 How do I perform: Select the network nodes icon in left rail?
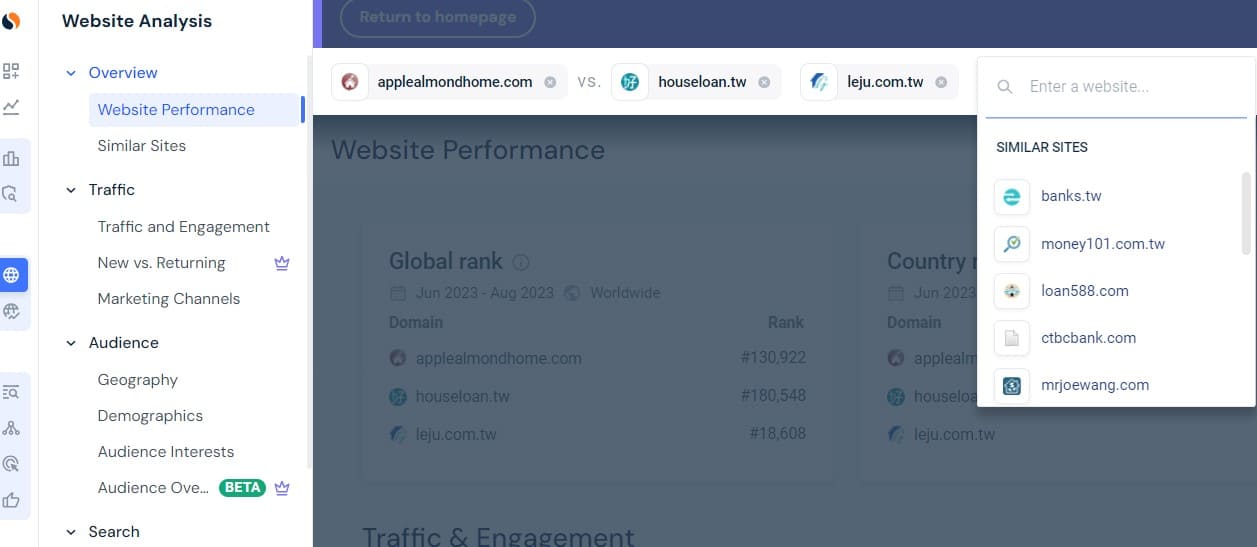(x=12, y=428)
